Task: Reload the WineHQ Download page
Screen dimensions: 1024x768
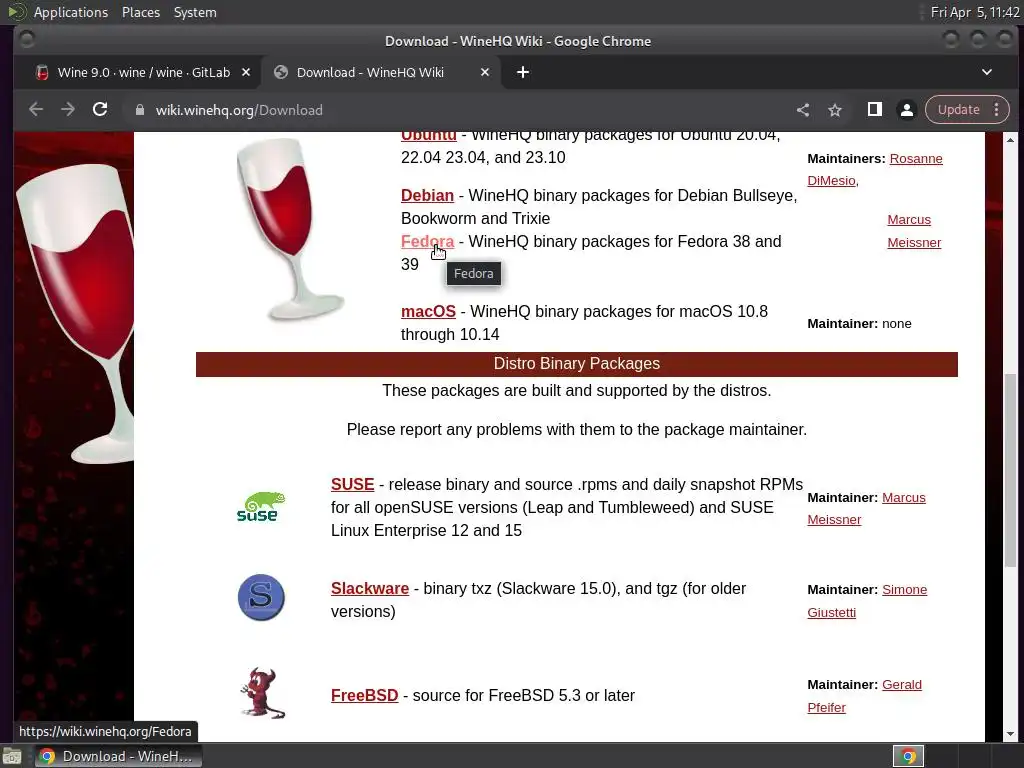Action: pos(100,110)
